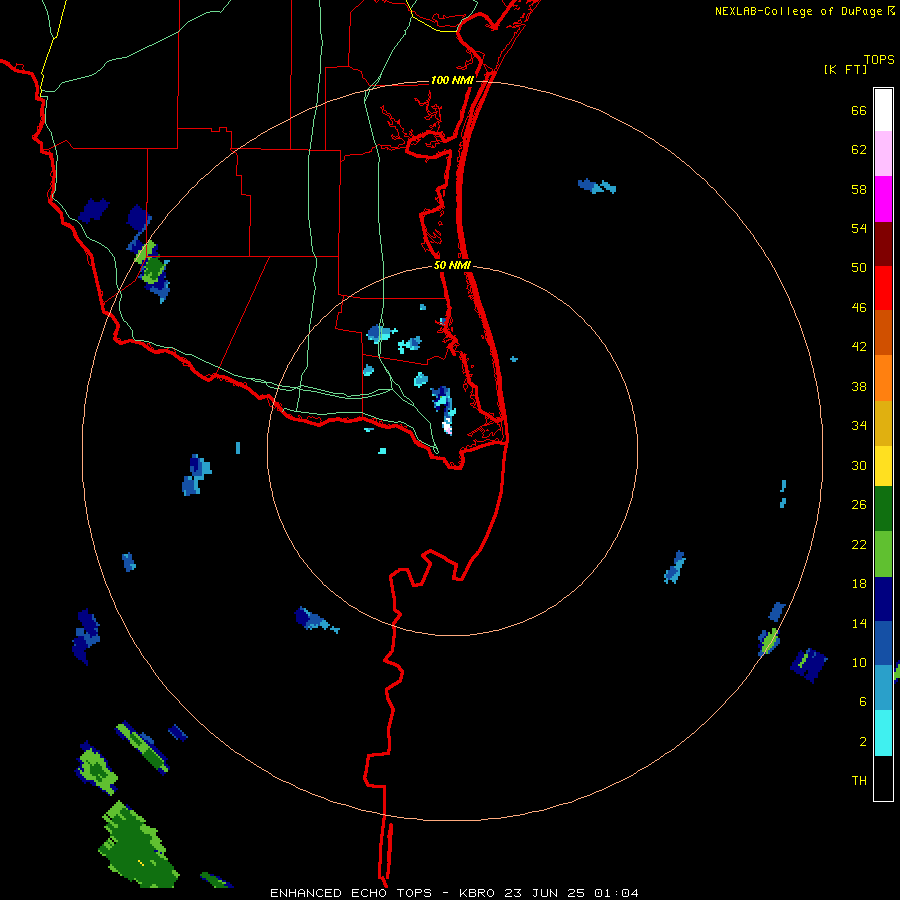This screenshot has width=900, height=900.
Task: Click the 'KBRO' radar site identifier
Action: [479, 893]
